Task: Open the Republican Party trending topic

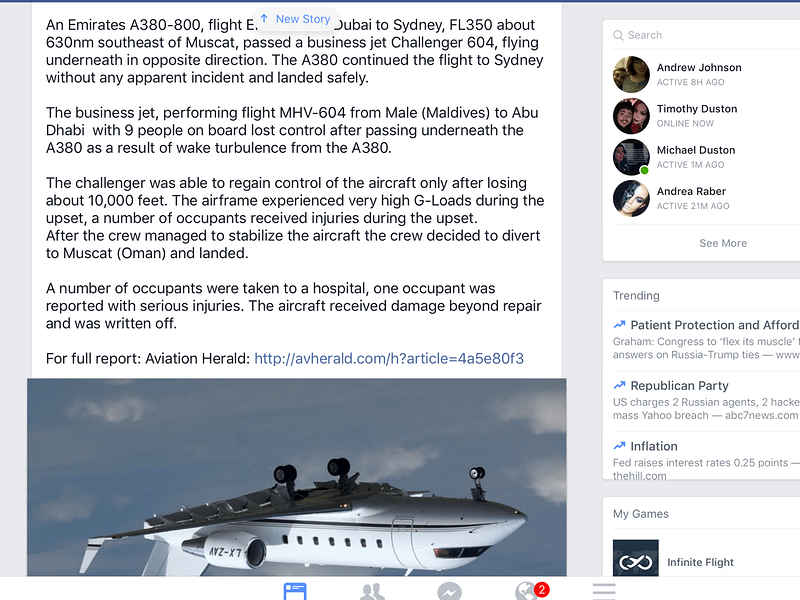Action: pos(706,400)
